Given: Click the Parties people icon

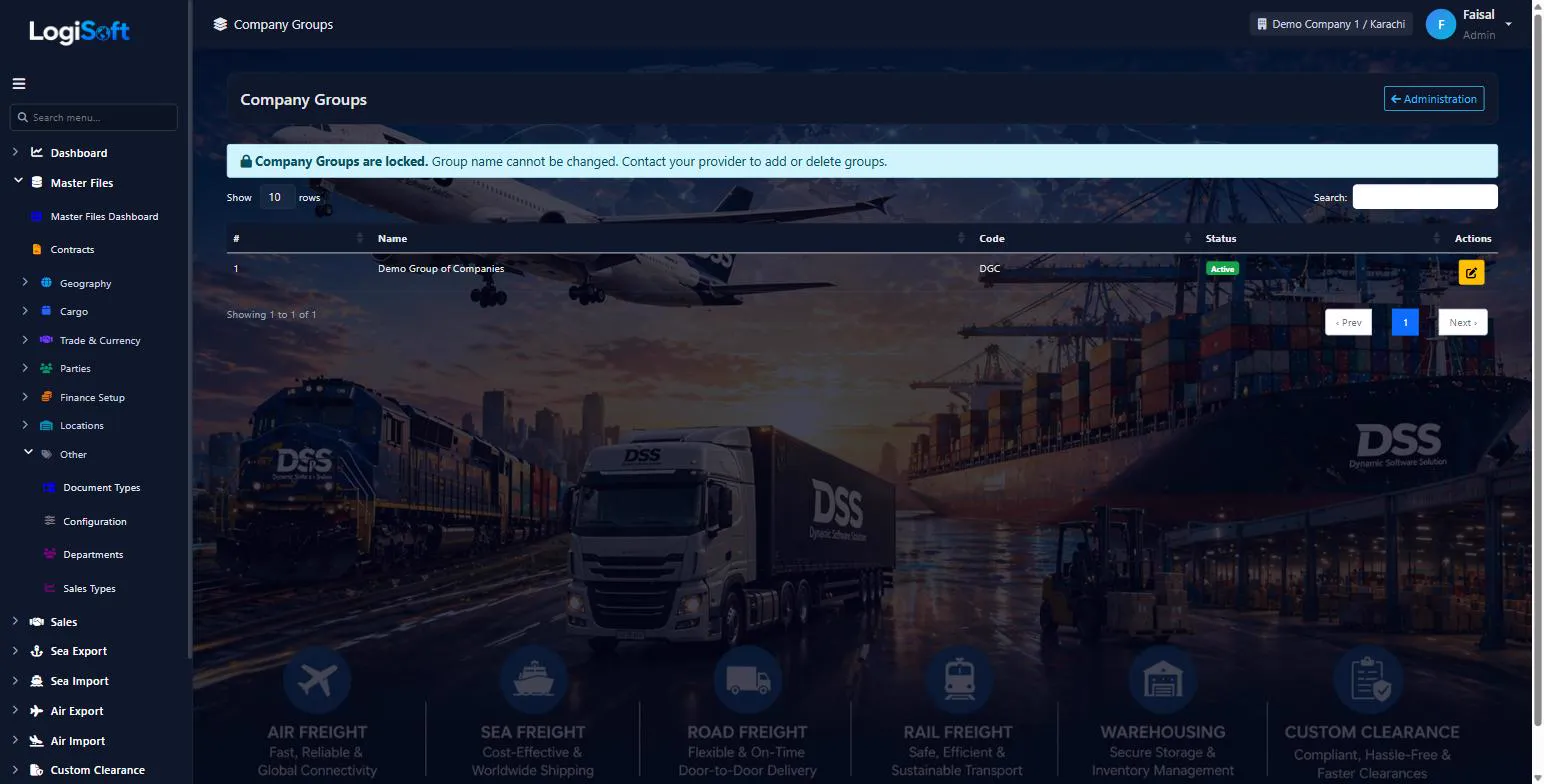Looking at the screenshot, I should (x=46, y=368).
